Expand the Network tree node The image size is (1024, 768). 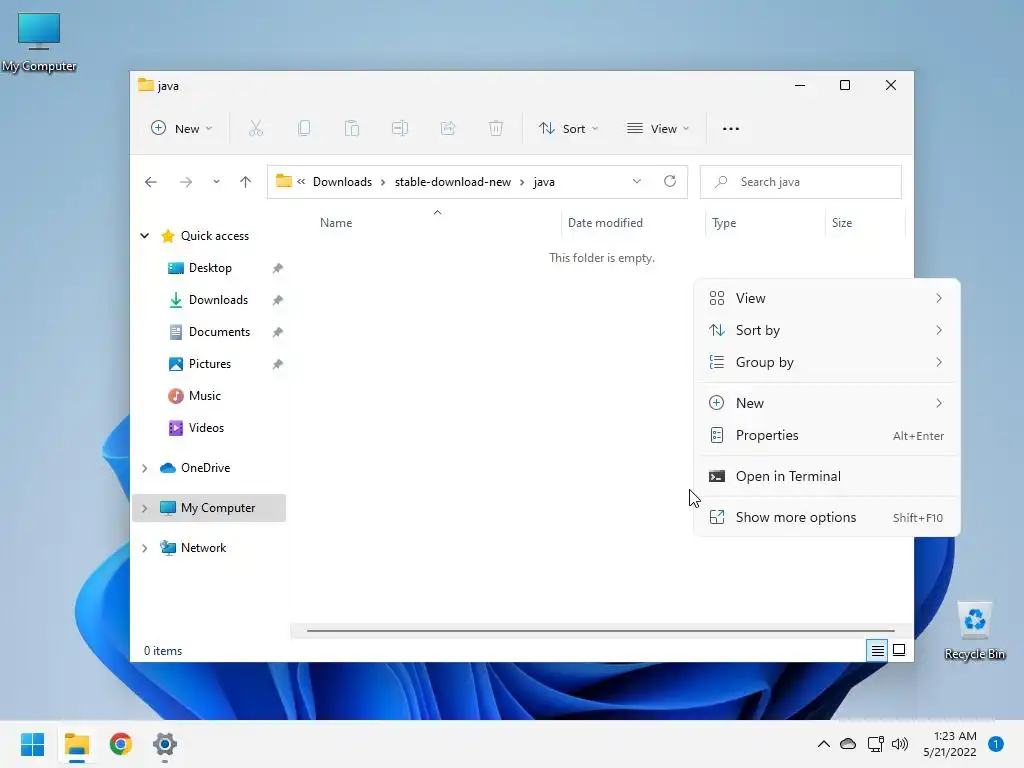[x=145, y=548]
